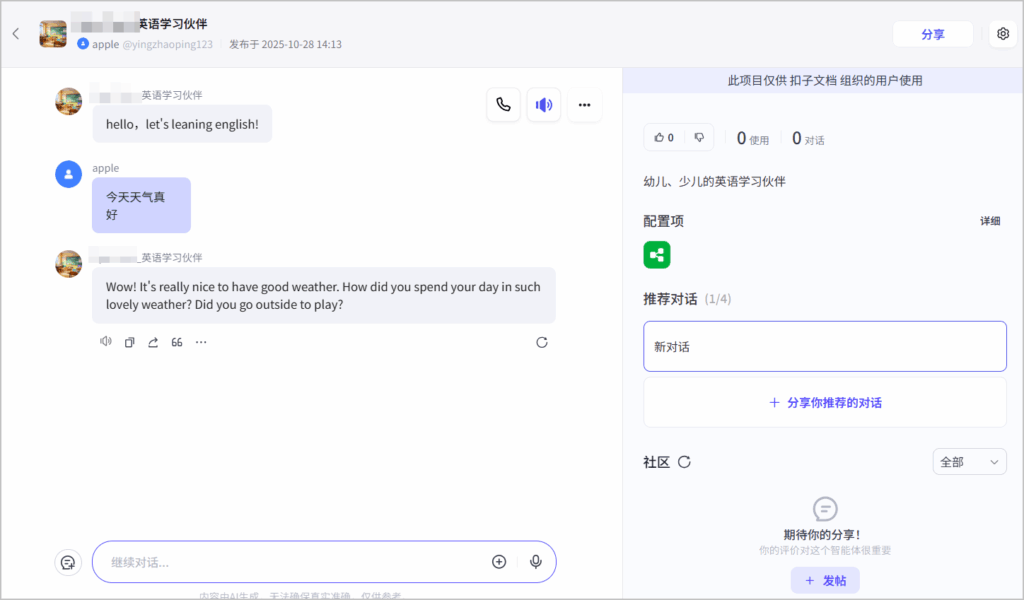Viewport: 1024px width, 600px height.
Task: Share the bot reply via arrow icon
Action: coord(153,342)
